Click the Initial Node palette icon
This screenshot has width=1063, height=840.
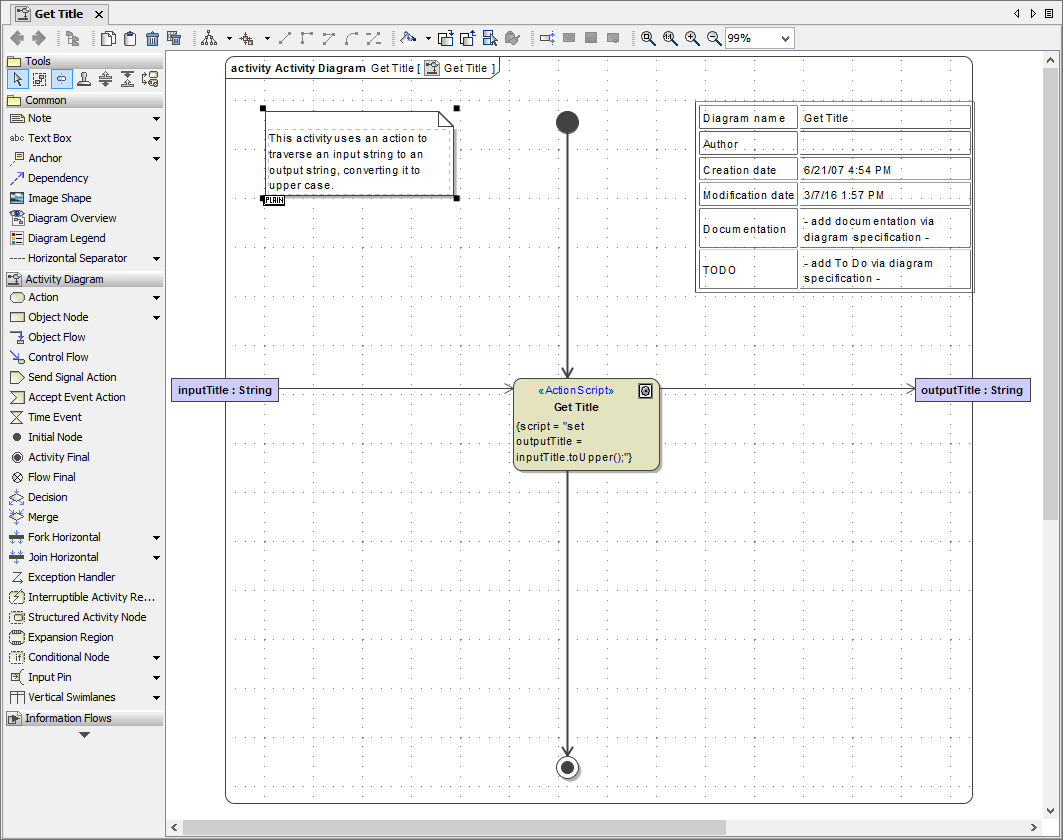(17, 437)
